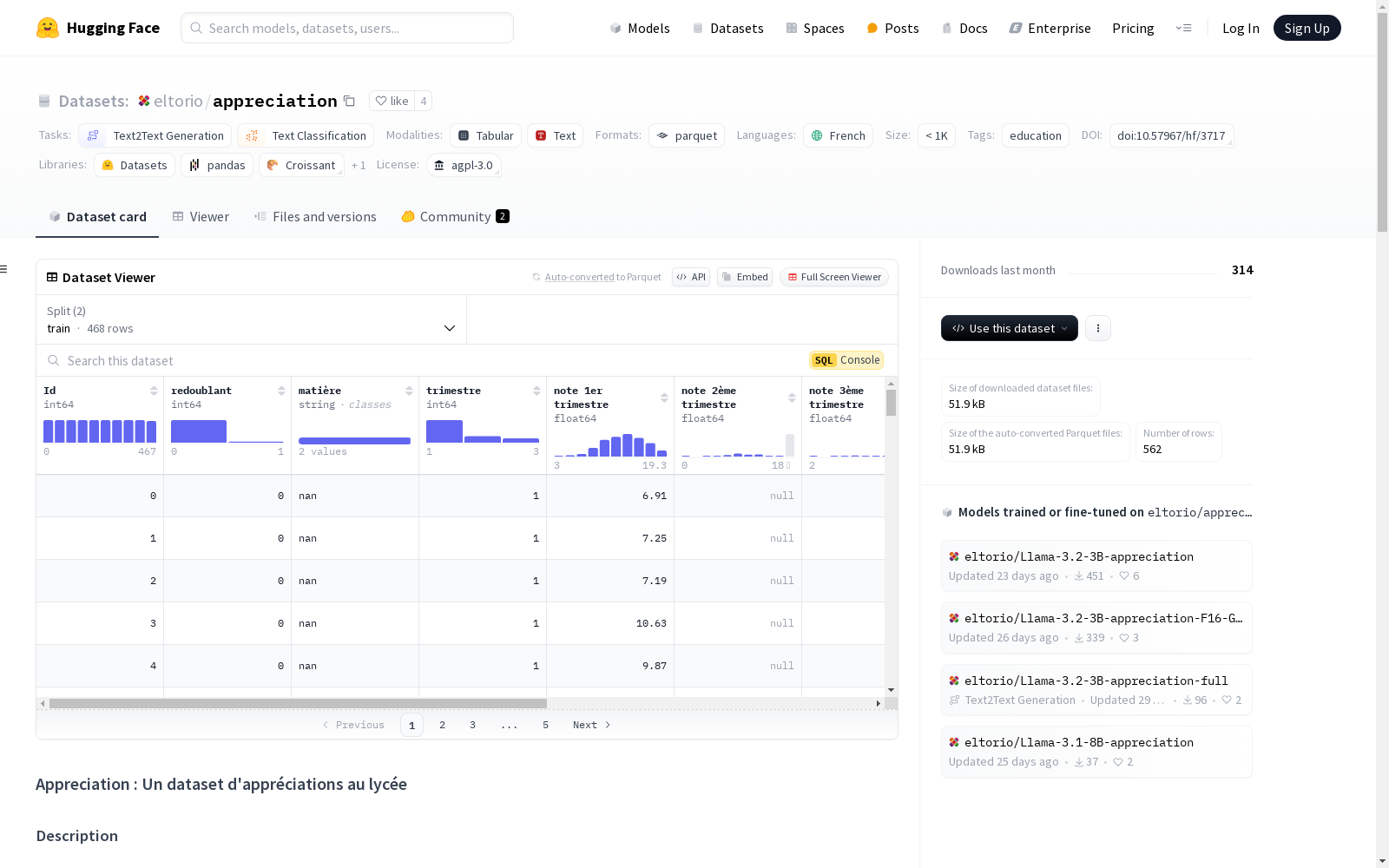Sort the note 1er trimestre column
The image size is (1389, 868).
point(664,398)
